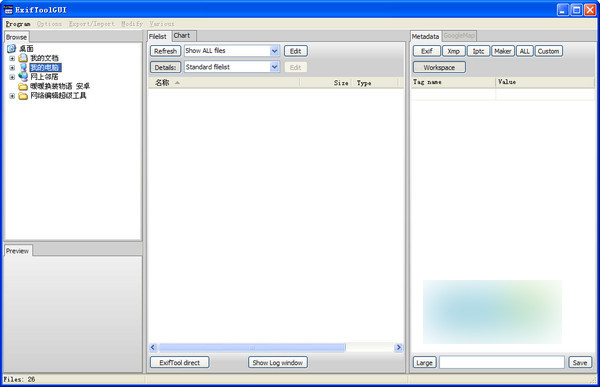Click the Show Log window button
The width and height of the screenshot is (600, 387).
click(277, 363)
